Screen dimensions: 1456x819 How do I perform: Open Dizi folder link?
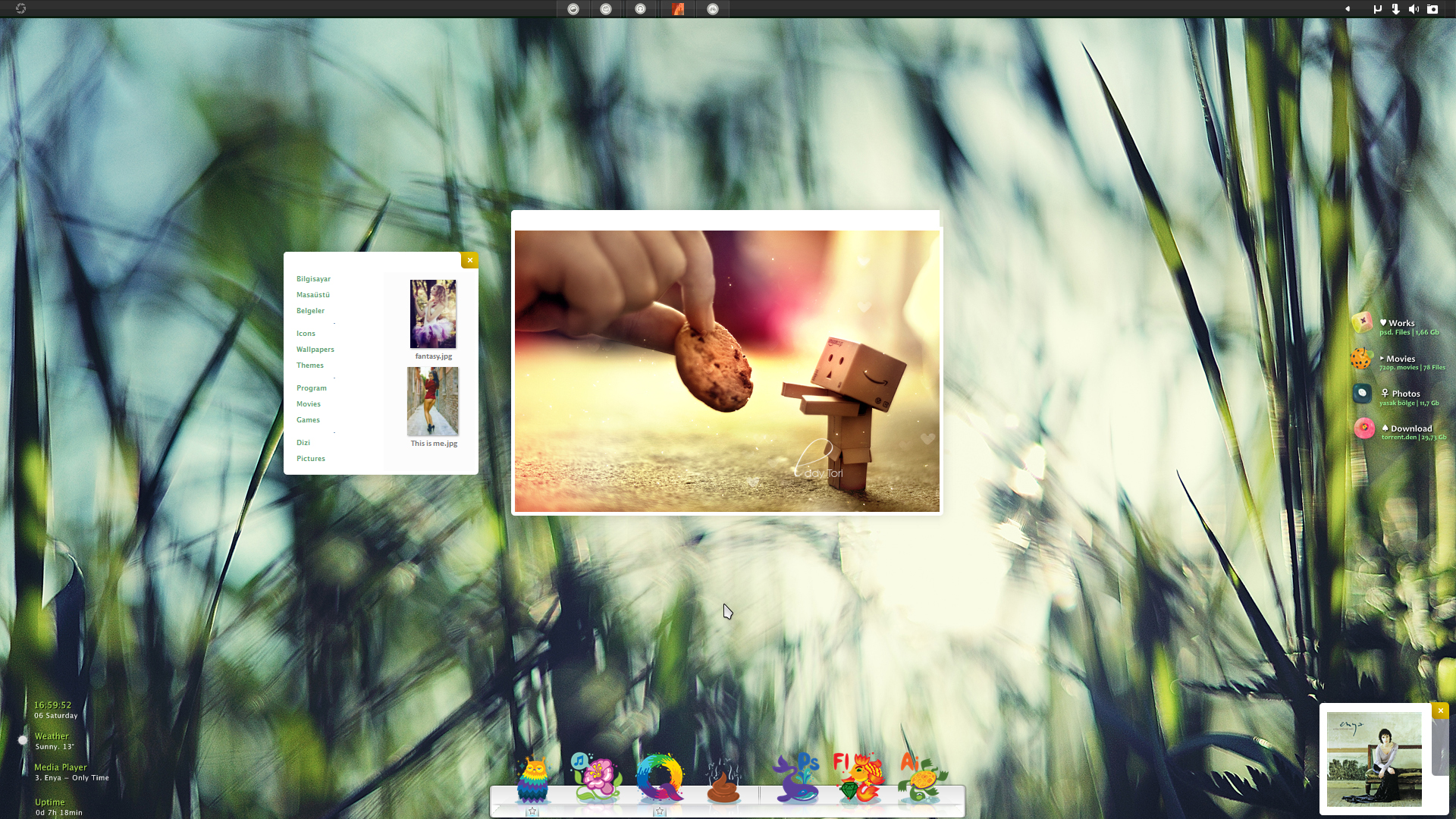pos(303,443)
